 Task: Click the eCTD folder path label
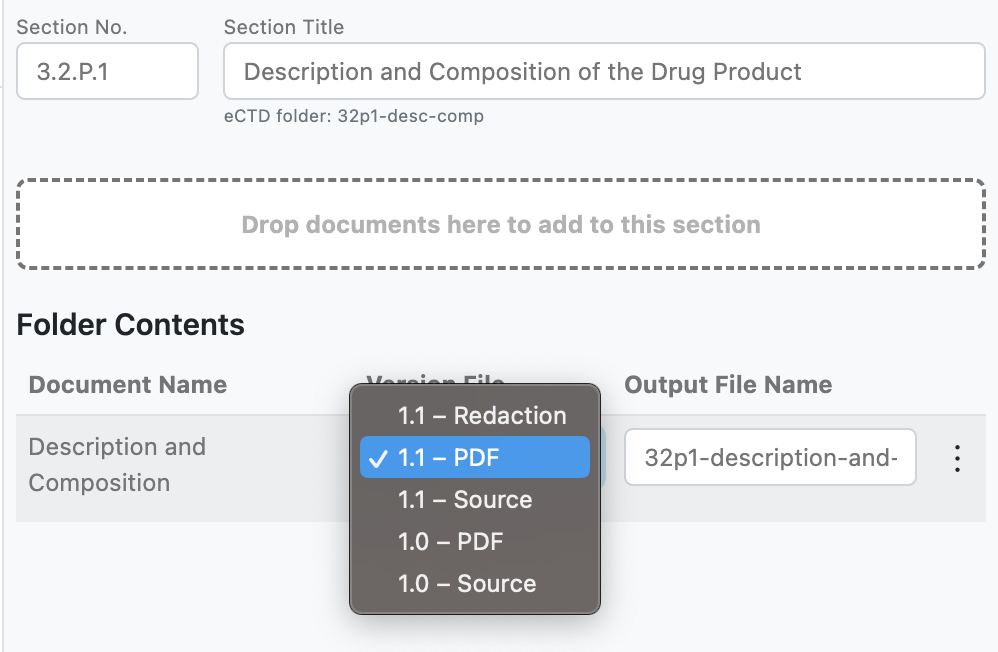(353, 116)
